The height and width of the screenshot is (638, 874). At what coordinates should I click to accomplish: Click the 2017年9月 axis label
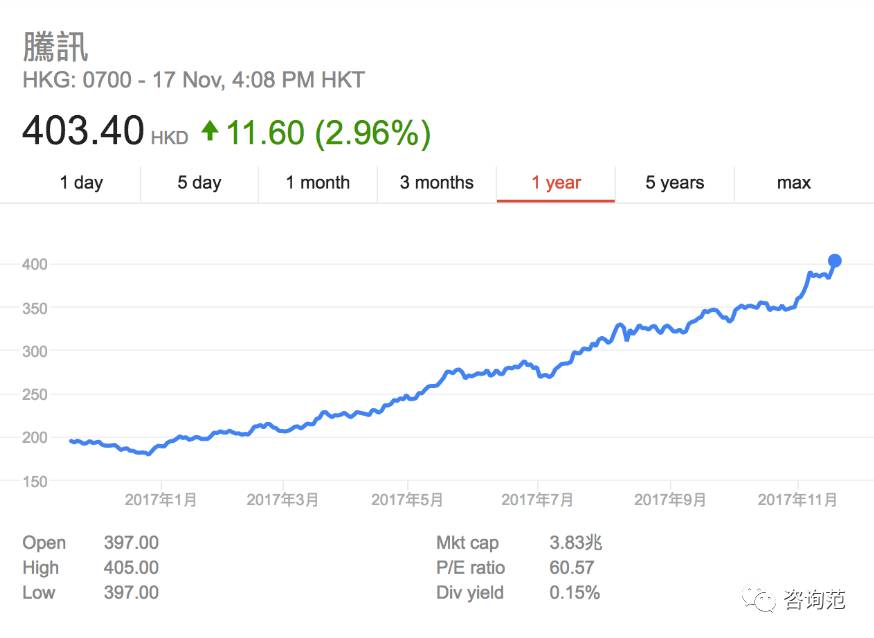point(670,499)
